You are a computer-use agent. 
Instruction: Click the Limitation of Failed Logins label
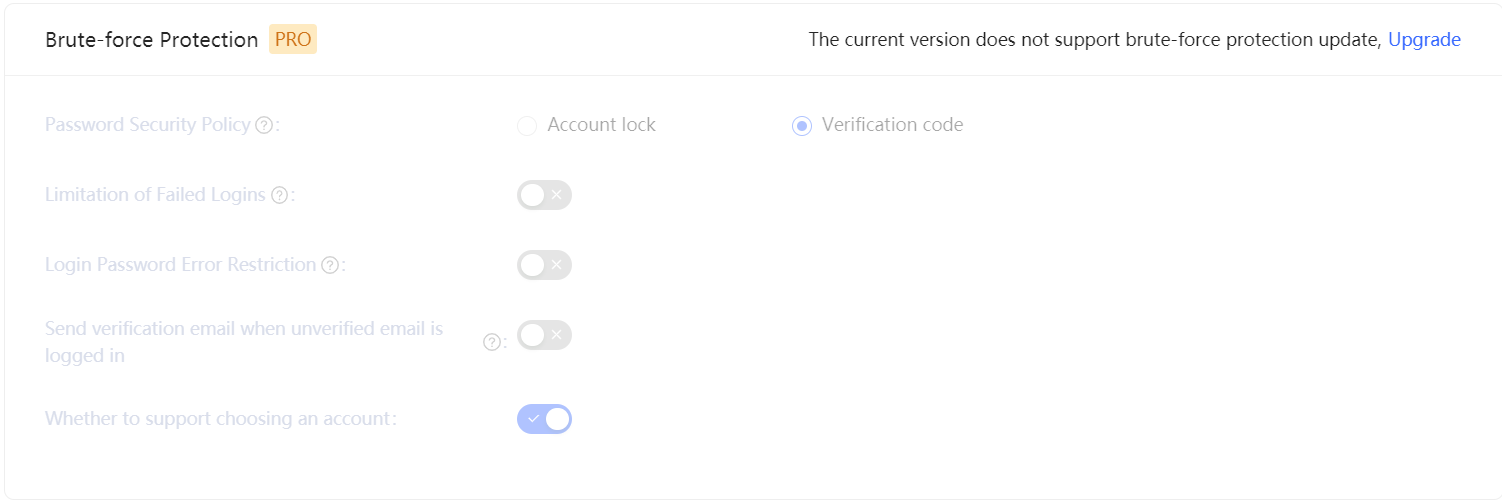click(155, 195)
